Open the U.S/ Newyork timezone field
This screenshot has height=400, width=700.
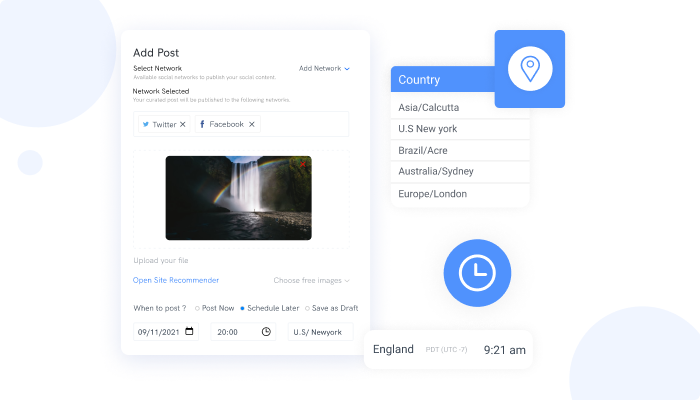pyautogui.click(x=321, y=332)
